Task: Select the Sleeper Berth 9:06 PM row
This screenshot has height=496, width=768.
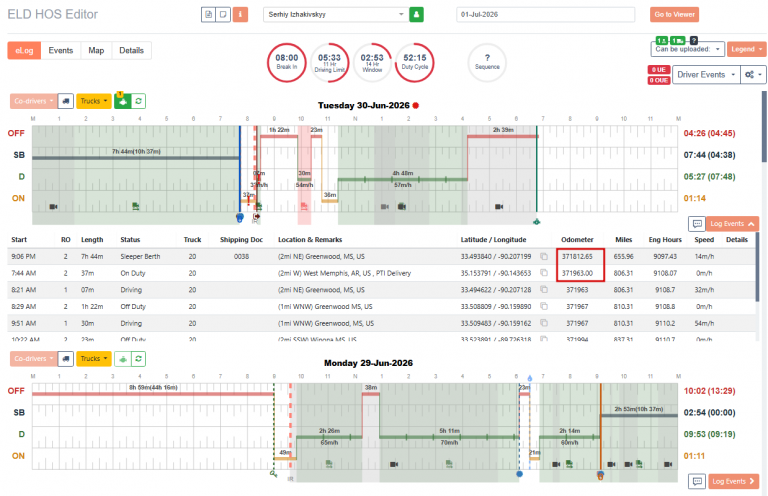Action: [x=382, y=256]
